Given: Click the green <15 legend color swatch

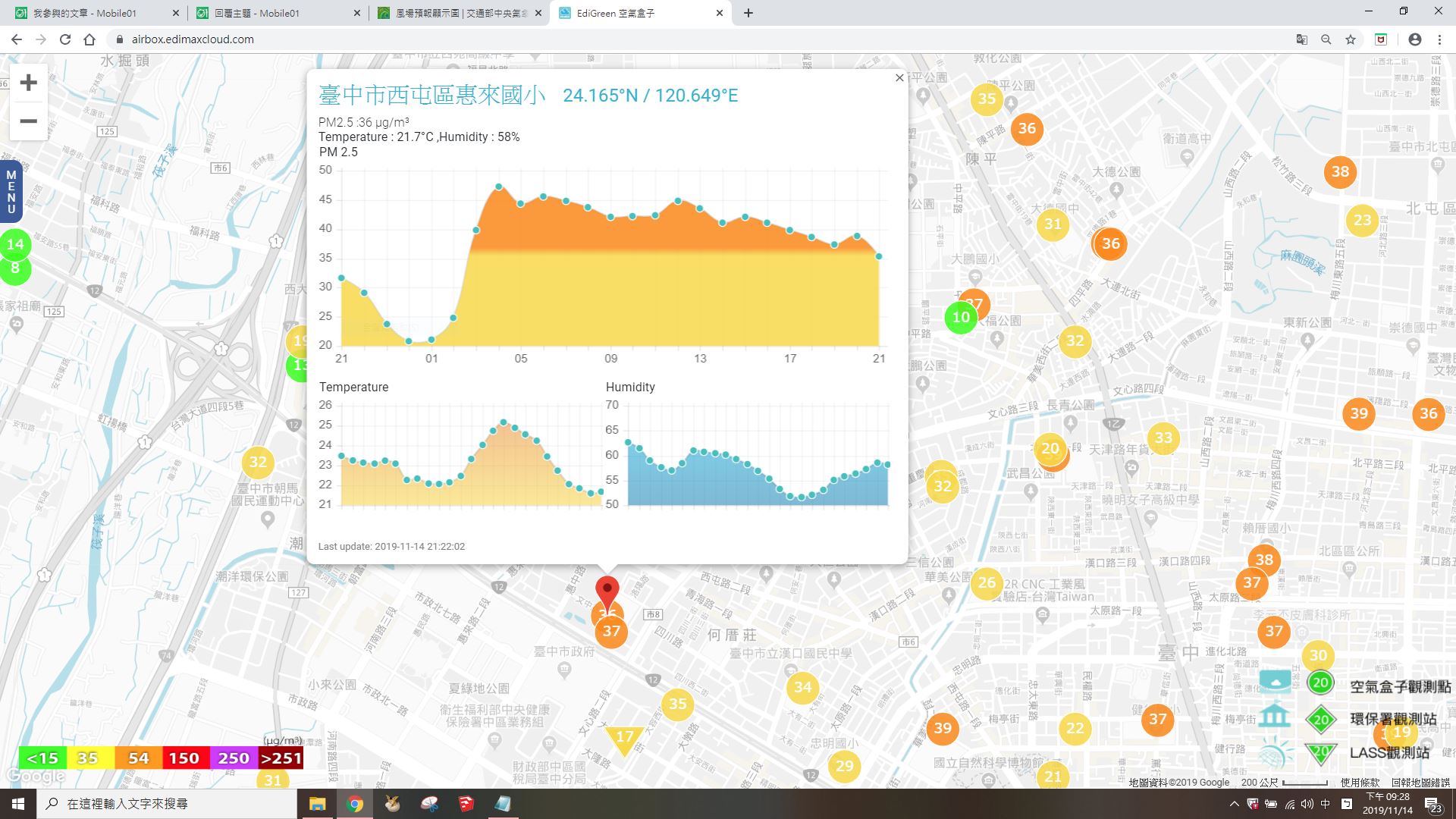Looking at the screenshot, I should tap(42, 758).
